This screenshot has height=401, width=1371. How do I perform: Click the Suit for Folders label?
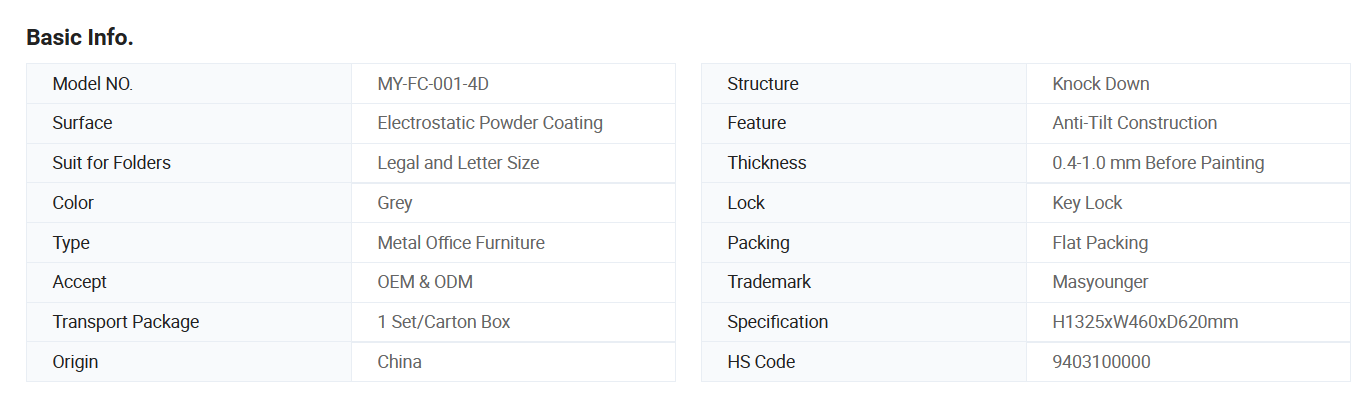pos(112,163)
